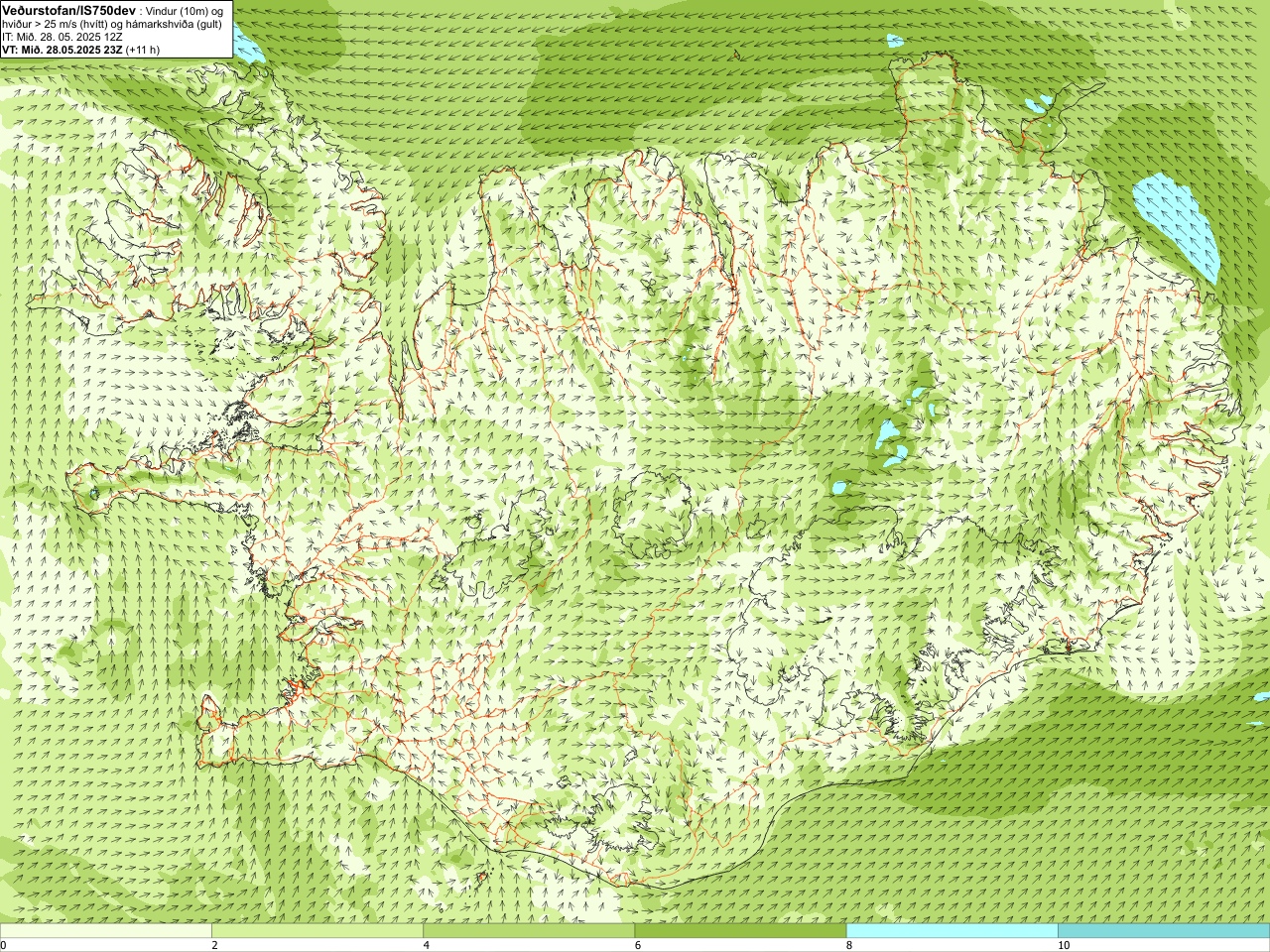Click the legend tick label '10'
This screenshot has width=1270, height=952.
point(1064,945)
